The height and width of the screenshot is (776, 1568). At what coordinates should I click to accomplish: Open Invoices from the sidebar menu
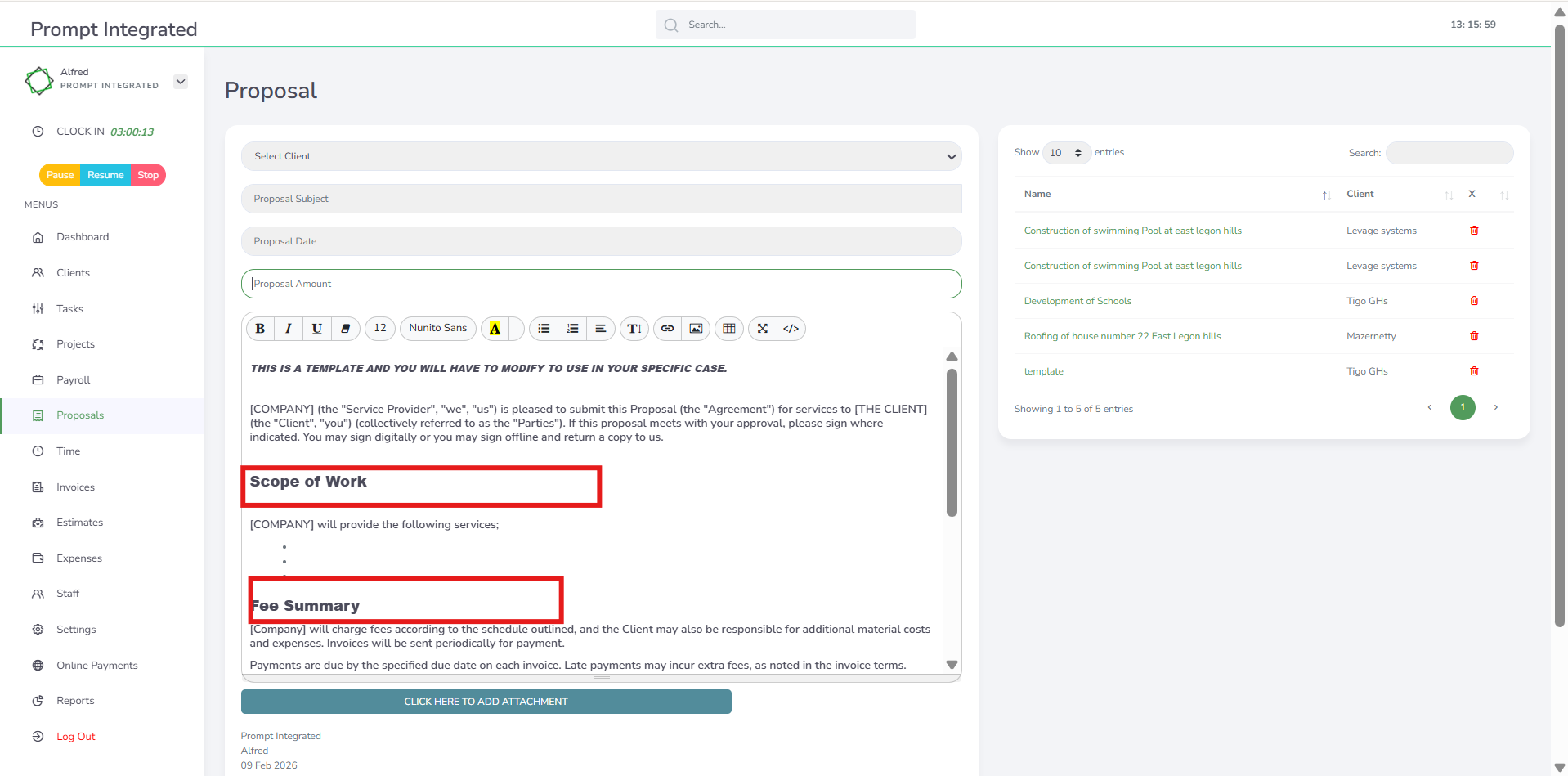75,487
